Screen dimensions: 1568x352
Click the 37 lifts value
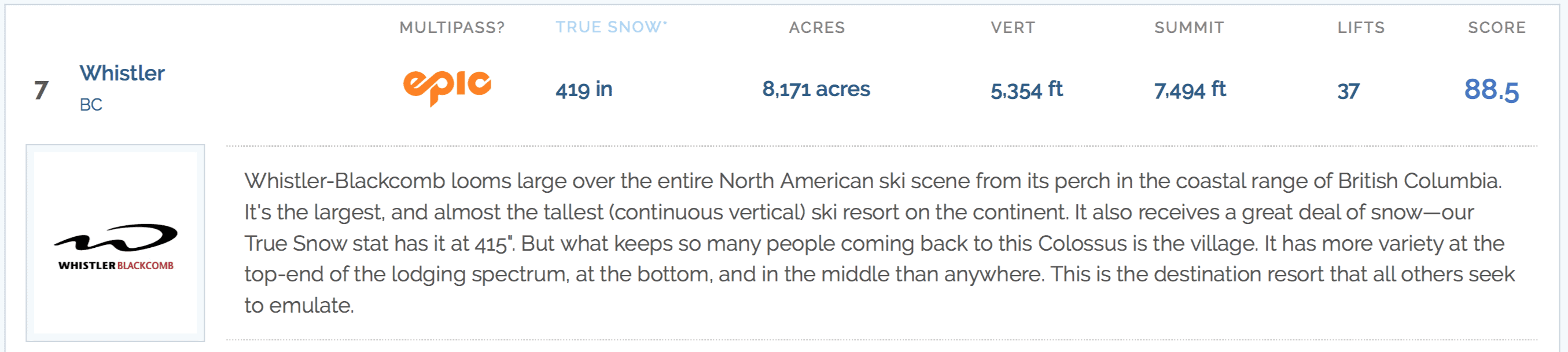1348,91
